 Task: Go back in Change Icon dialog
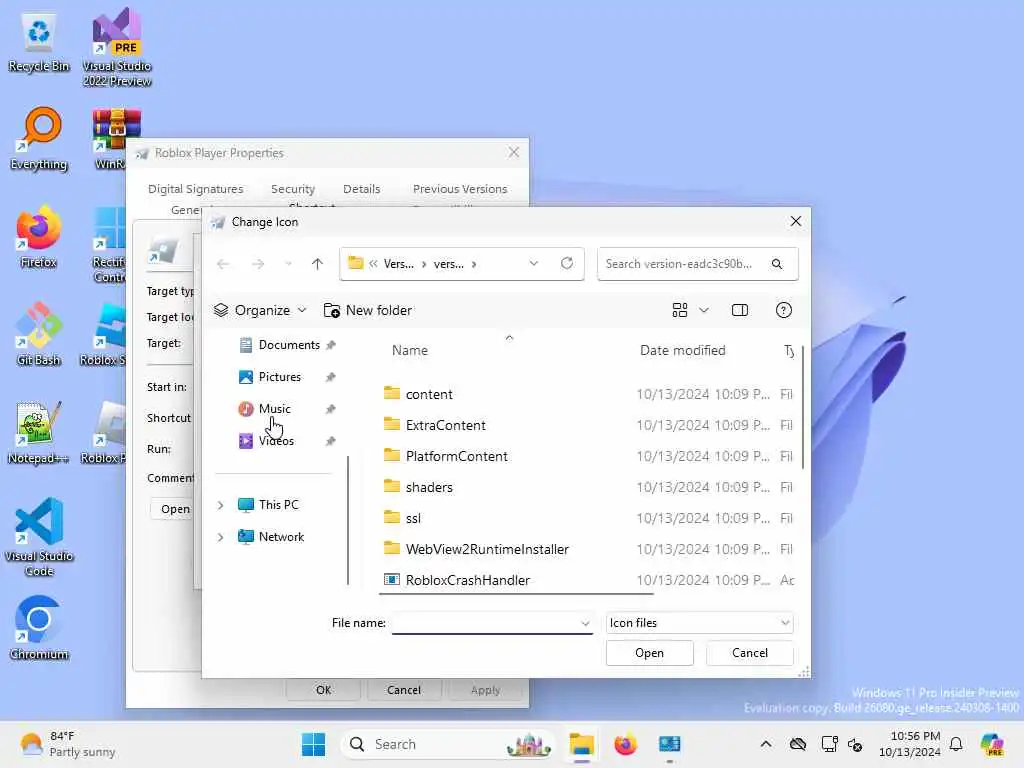coord(223,264)
